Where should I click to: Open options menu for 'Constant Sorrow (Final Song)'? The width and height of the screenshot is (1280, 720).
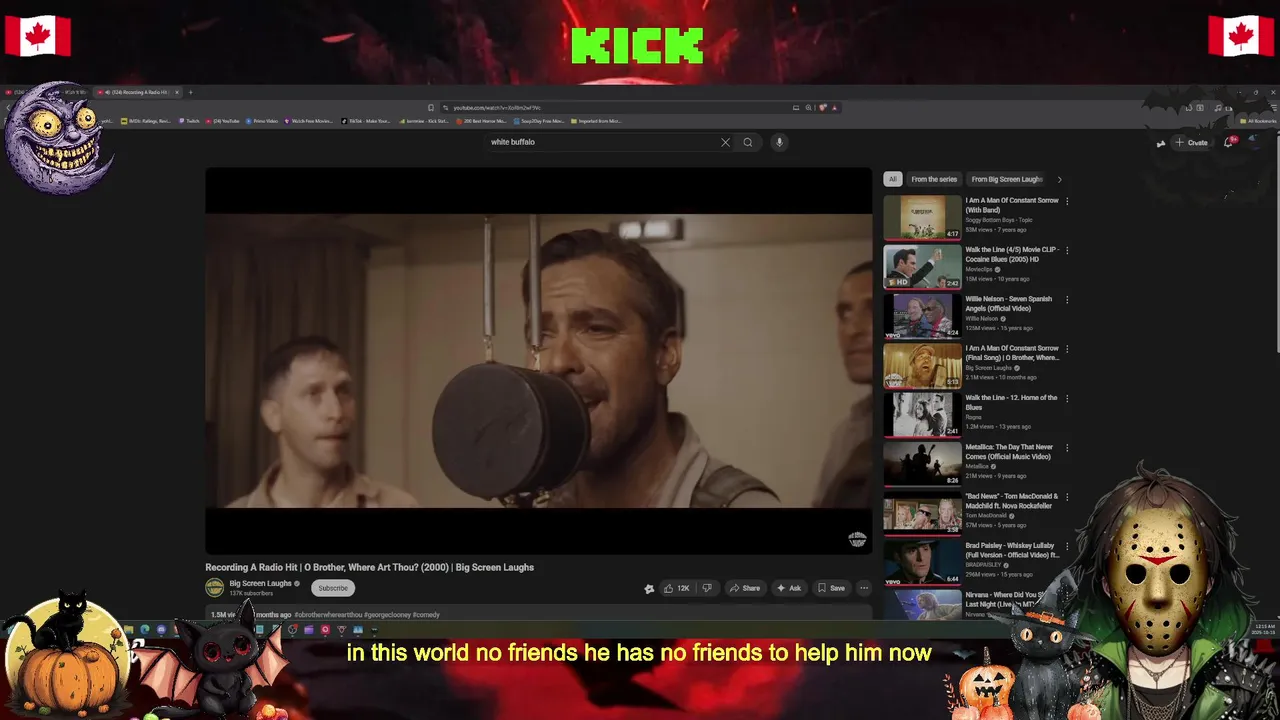(1067, 349)
